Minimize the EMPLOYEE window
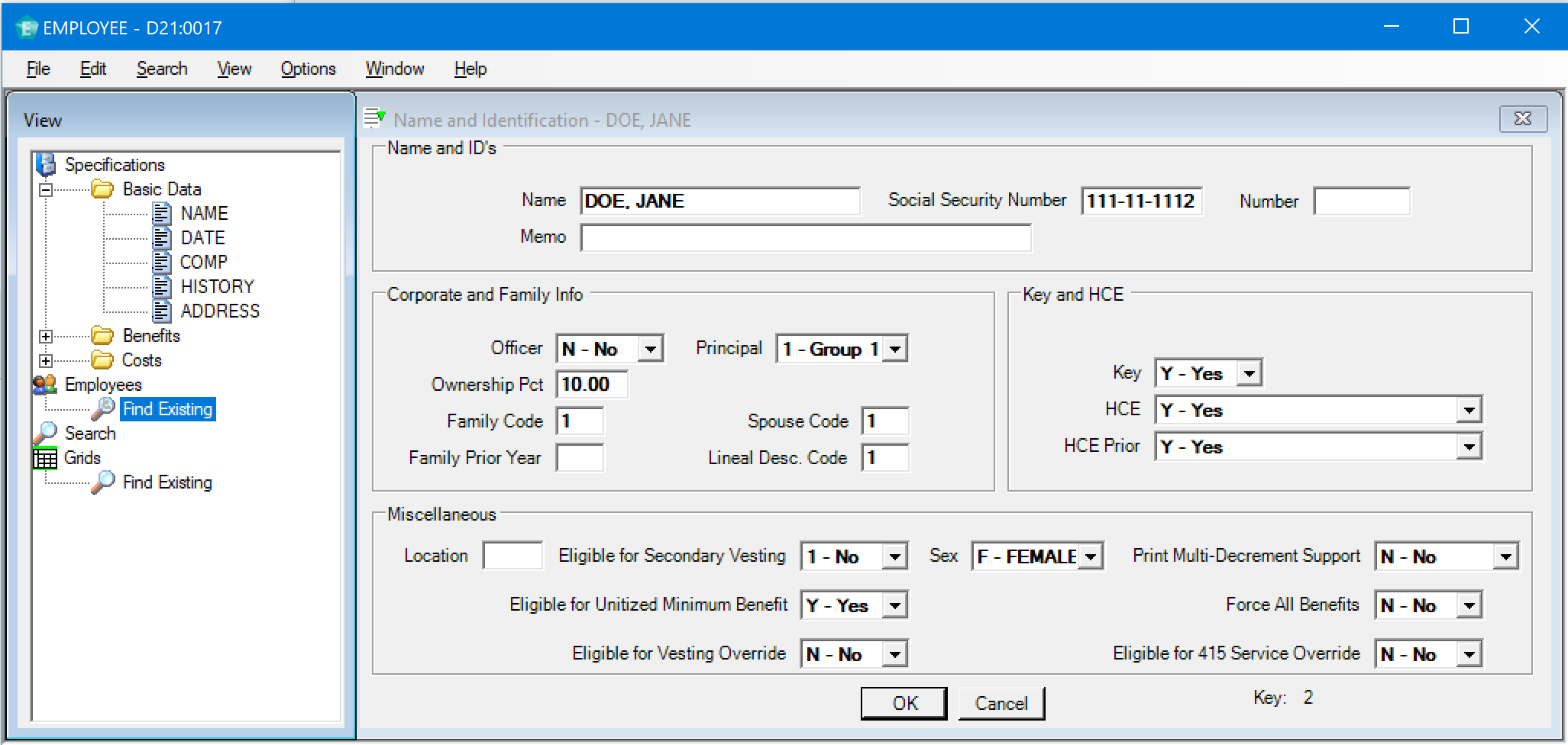The image size is (1568, 745). coord(1392,27)
